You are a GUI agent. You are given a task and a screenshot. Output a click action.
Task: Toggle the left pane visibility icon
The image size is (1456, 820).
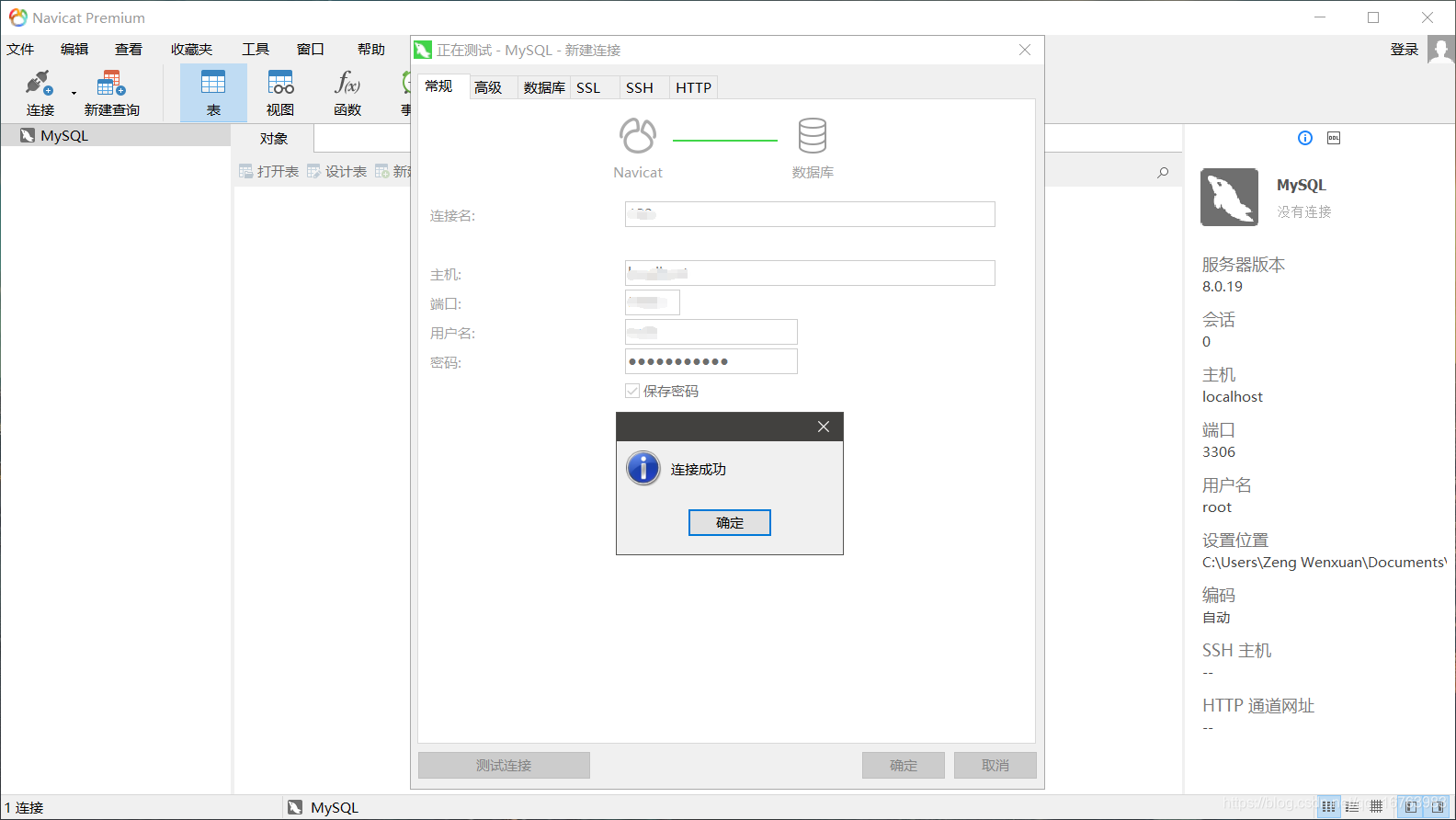1412,806
